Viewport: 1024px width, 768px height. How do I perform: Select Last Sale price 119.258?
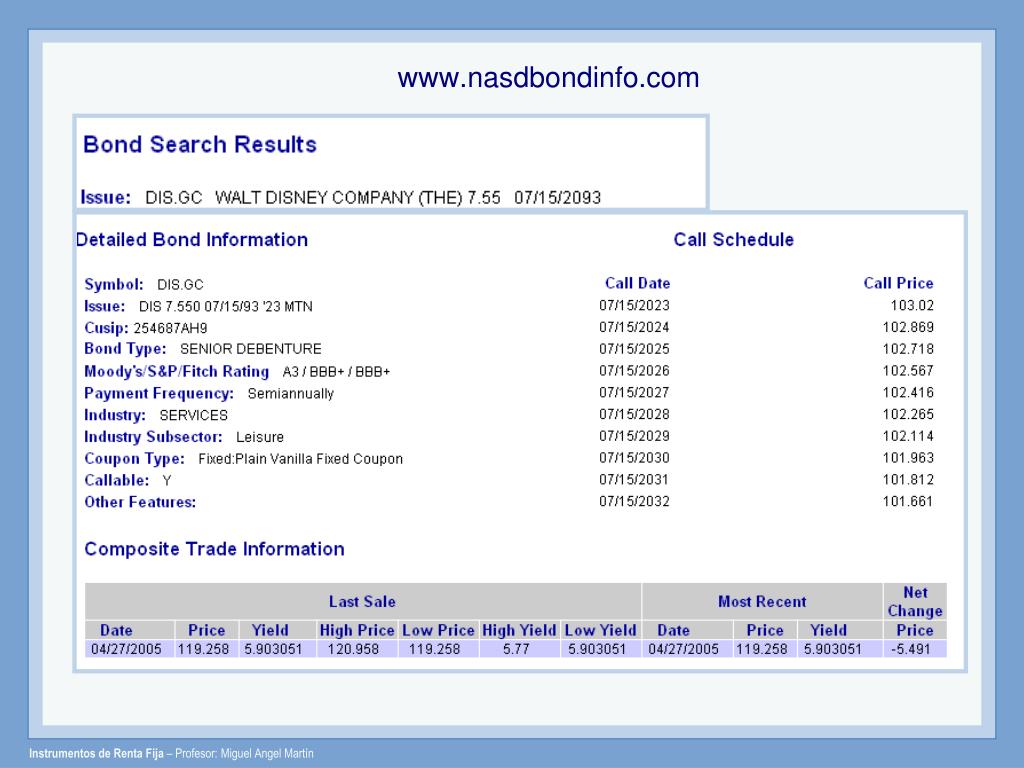[203, 649]
